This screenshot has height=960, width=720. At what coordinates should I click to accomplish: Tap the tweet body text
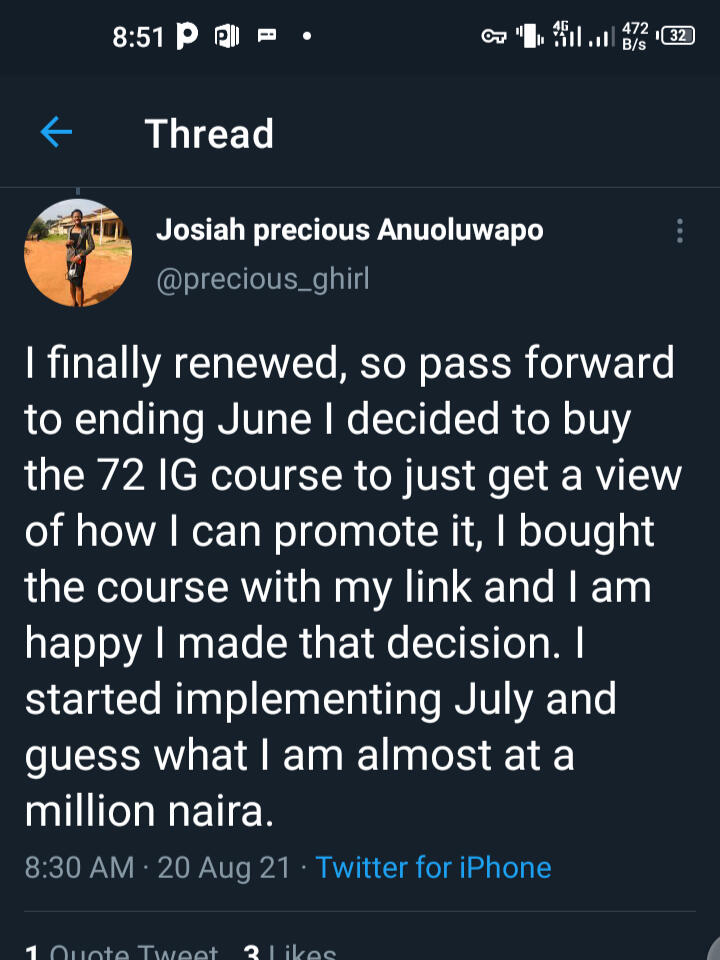click(x=350, y=586)
